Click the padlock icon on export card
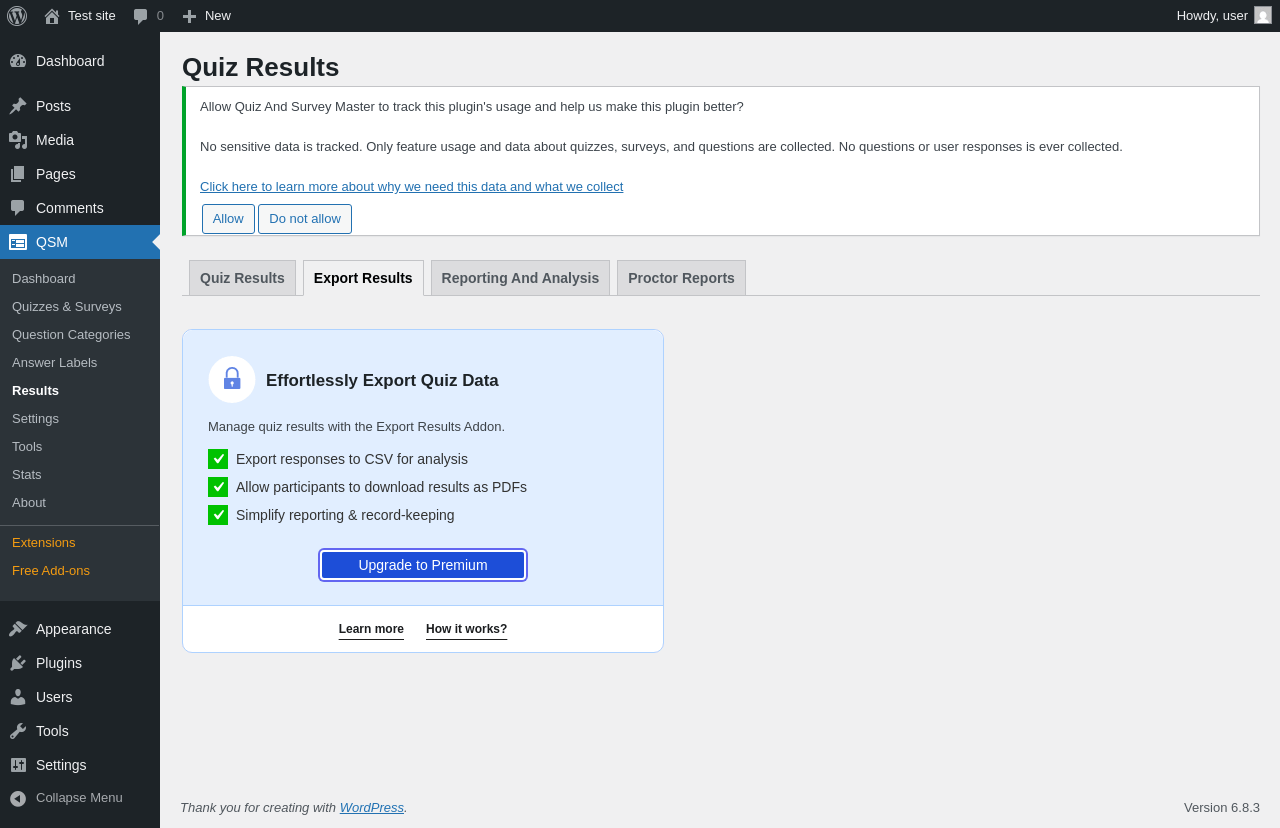Screen dimensions: 1280x828 coord(232,379)
